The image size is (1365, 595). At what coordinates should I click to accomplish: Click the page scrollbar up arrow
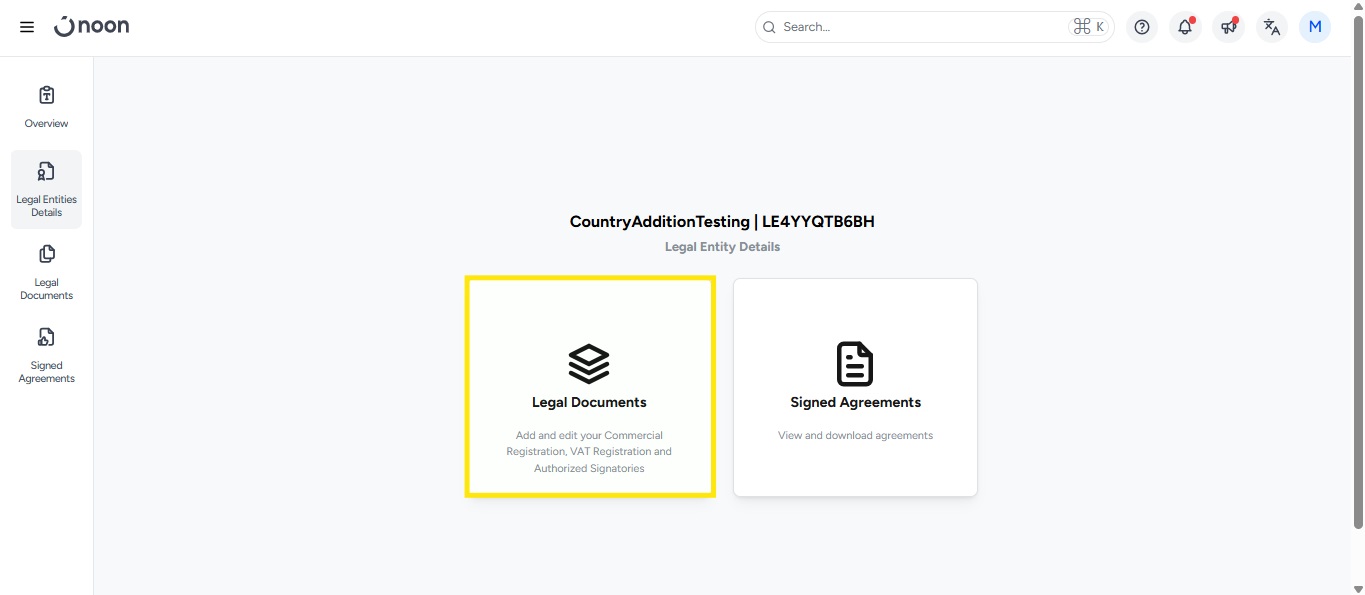1357,7
